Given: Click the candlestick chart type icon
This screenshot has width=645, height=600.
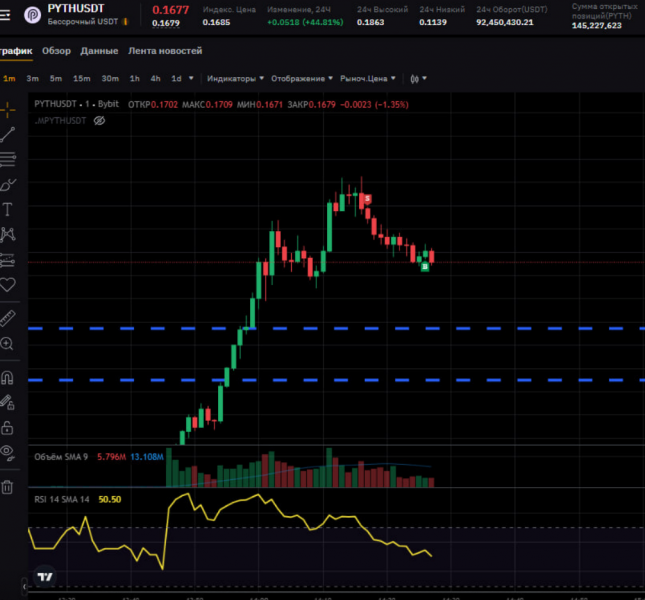Looking at the screenshot, I should click(414, 79).
